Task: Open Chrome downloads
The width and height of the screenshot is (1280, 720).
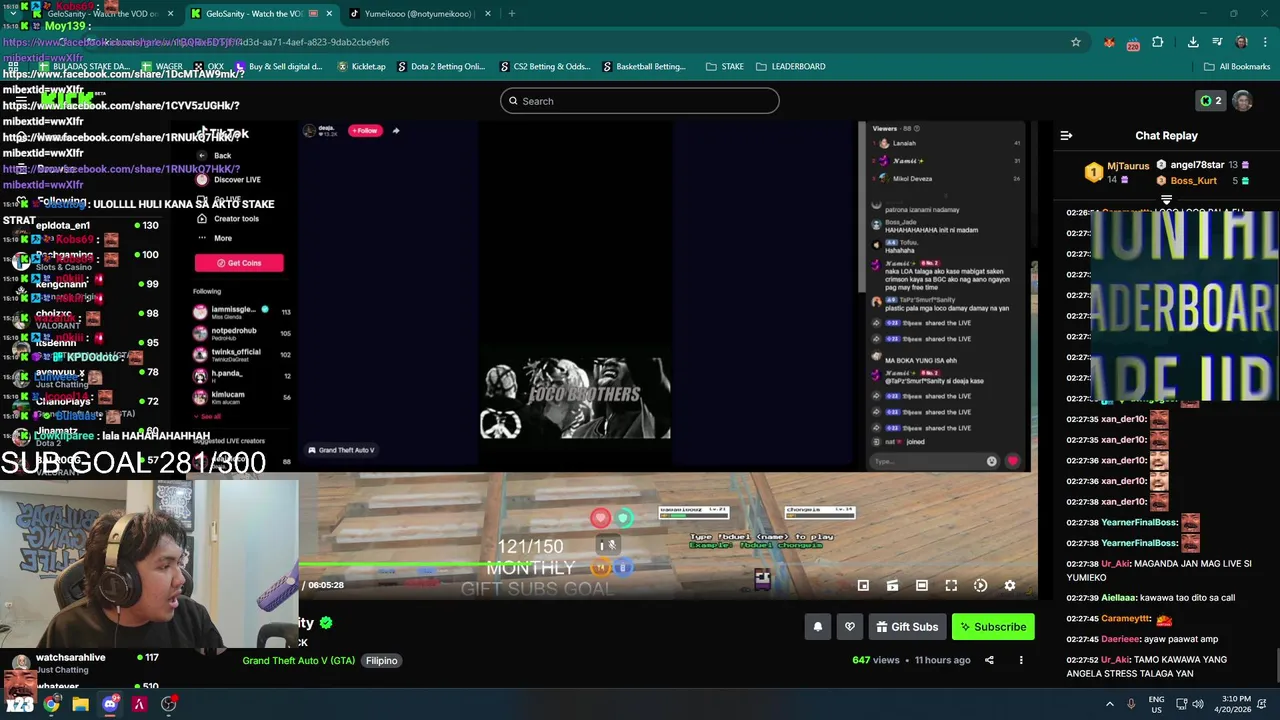Action: (x=1193, y=42)
